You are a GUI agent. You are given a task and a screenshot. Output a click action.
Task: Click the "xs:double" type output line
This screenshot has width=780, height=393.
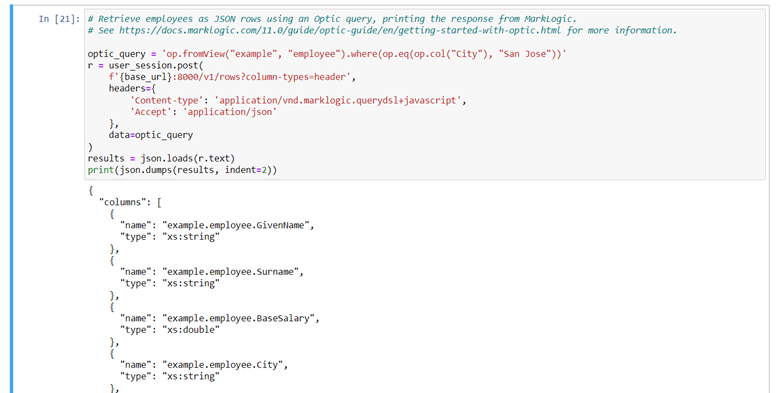170,330
